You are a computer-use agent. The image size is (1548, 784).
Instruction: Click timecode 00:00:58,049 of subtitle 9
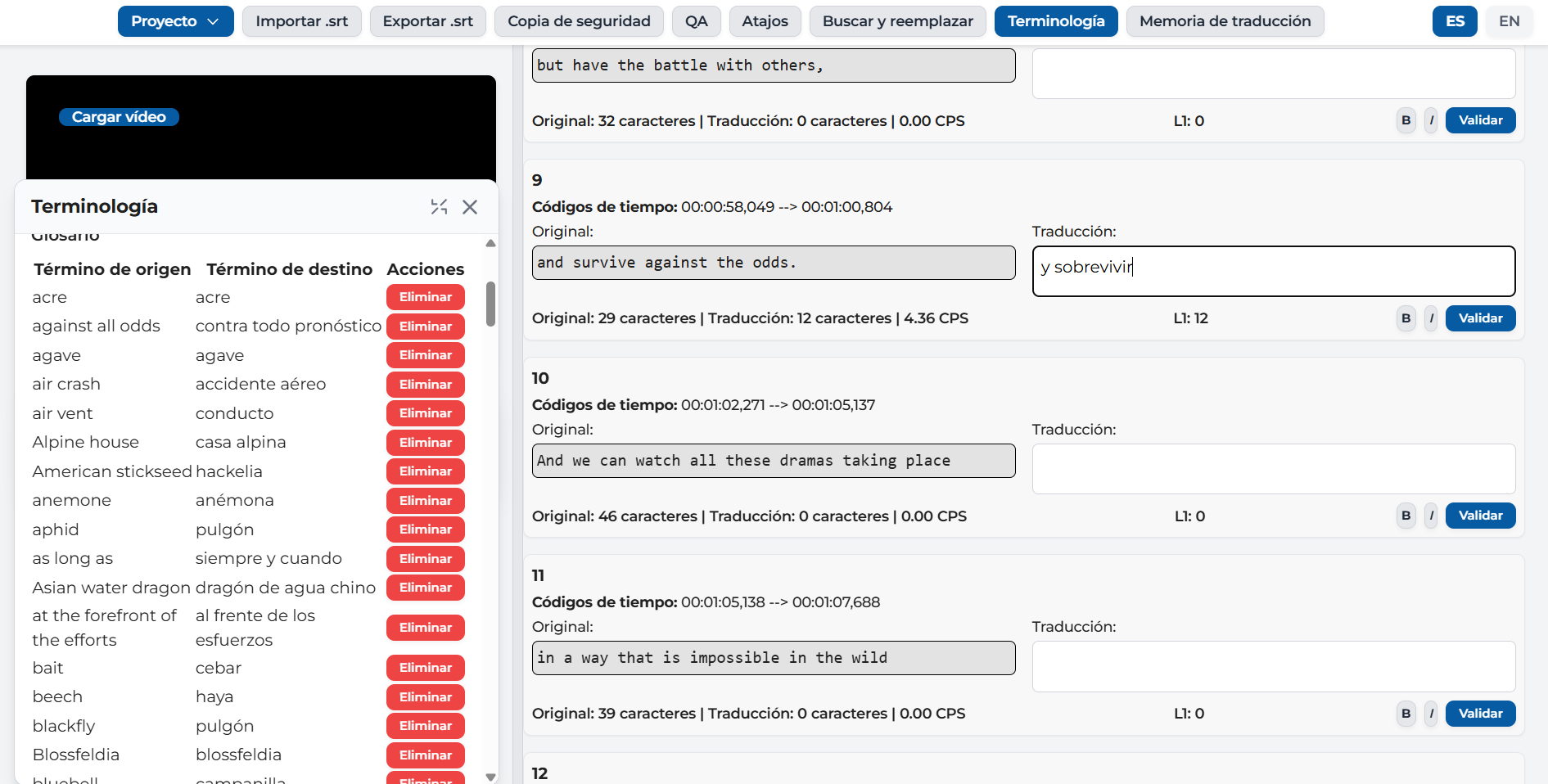tap(728, 207)
